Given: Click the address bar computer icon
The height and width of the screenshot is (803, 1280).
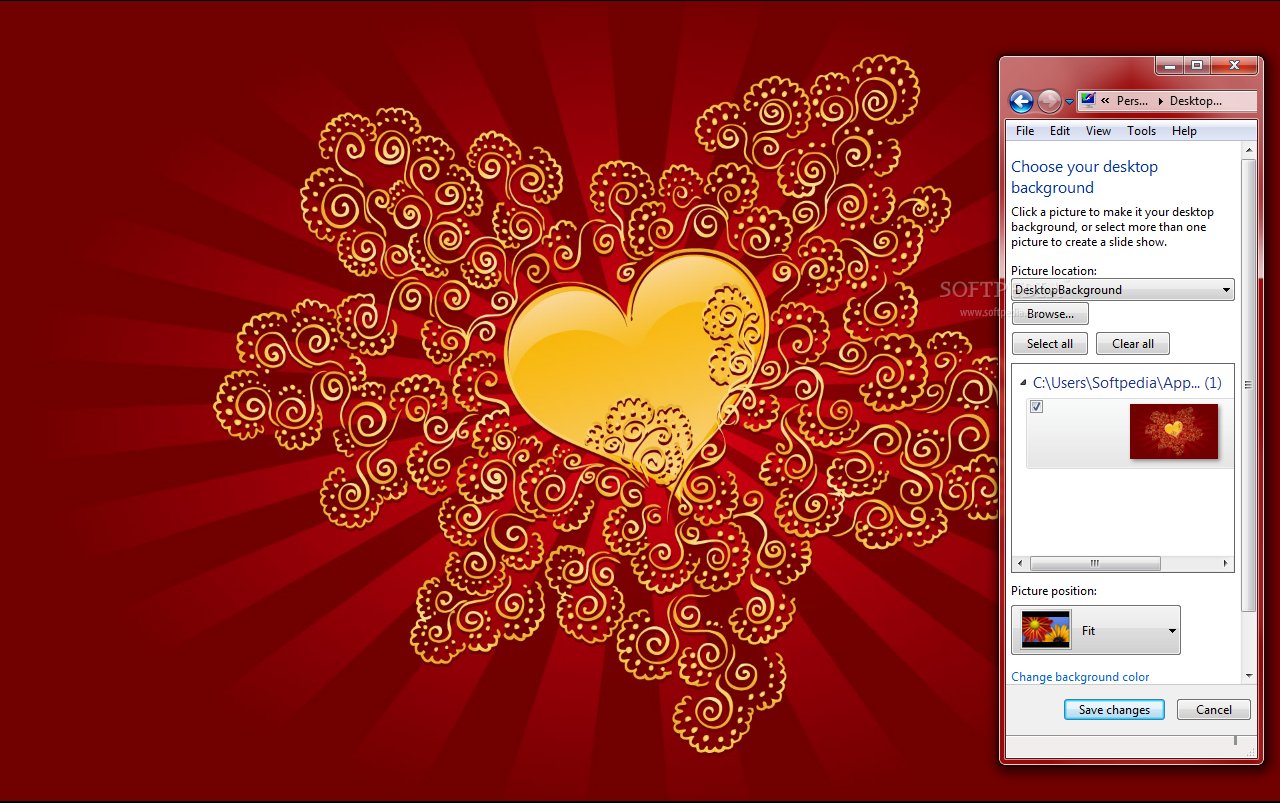Looking at the screenshot, I should [x=1088, y=100].
